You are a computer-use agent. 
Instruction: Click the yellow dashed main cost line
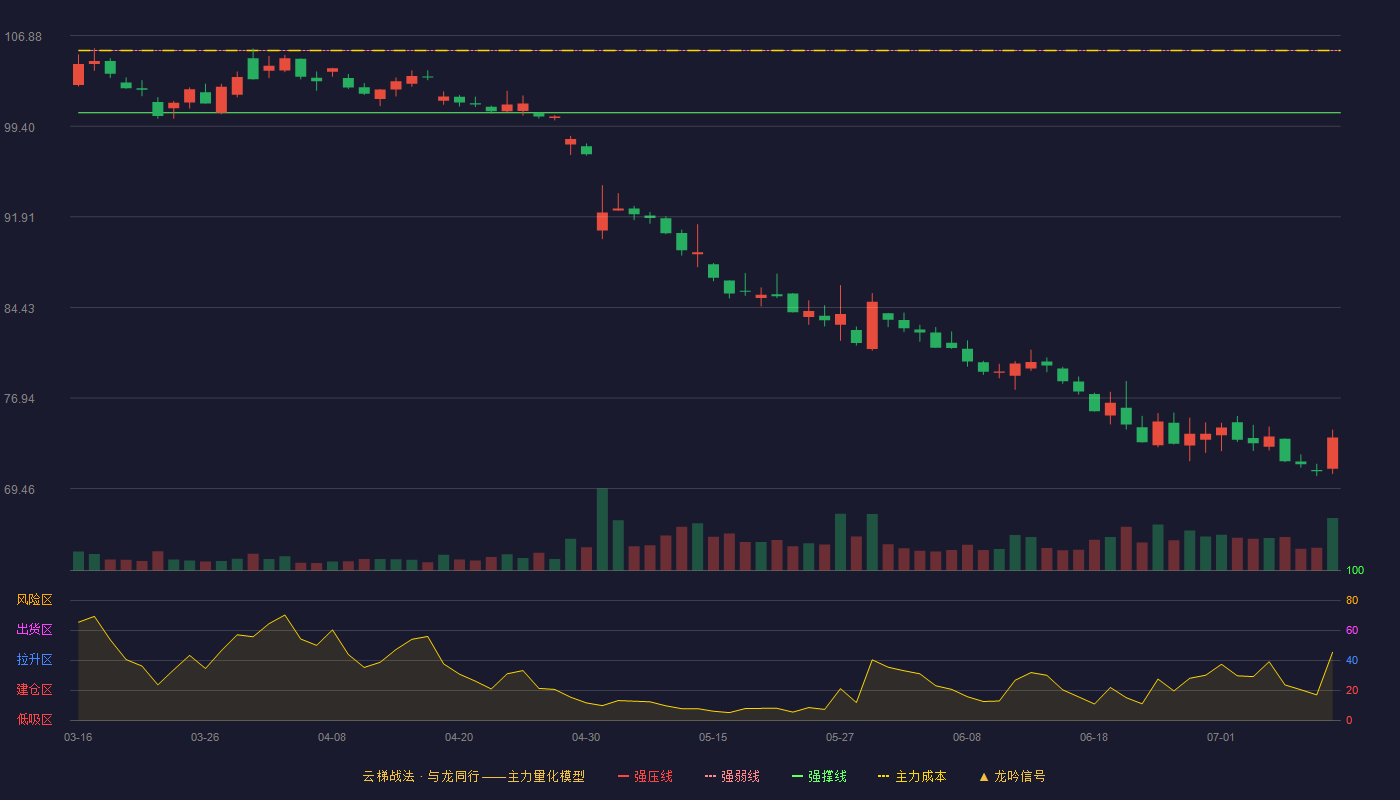pos(709,50)
